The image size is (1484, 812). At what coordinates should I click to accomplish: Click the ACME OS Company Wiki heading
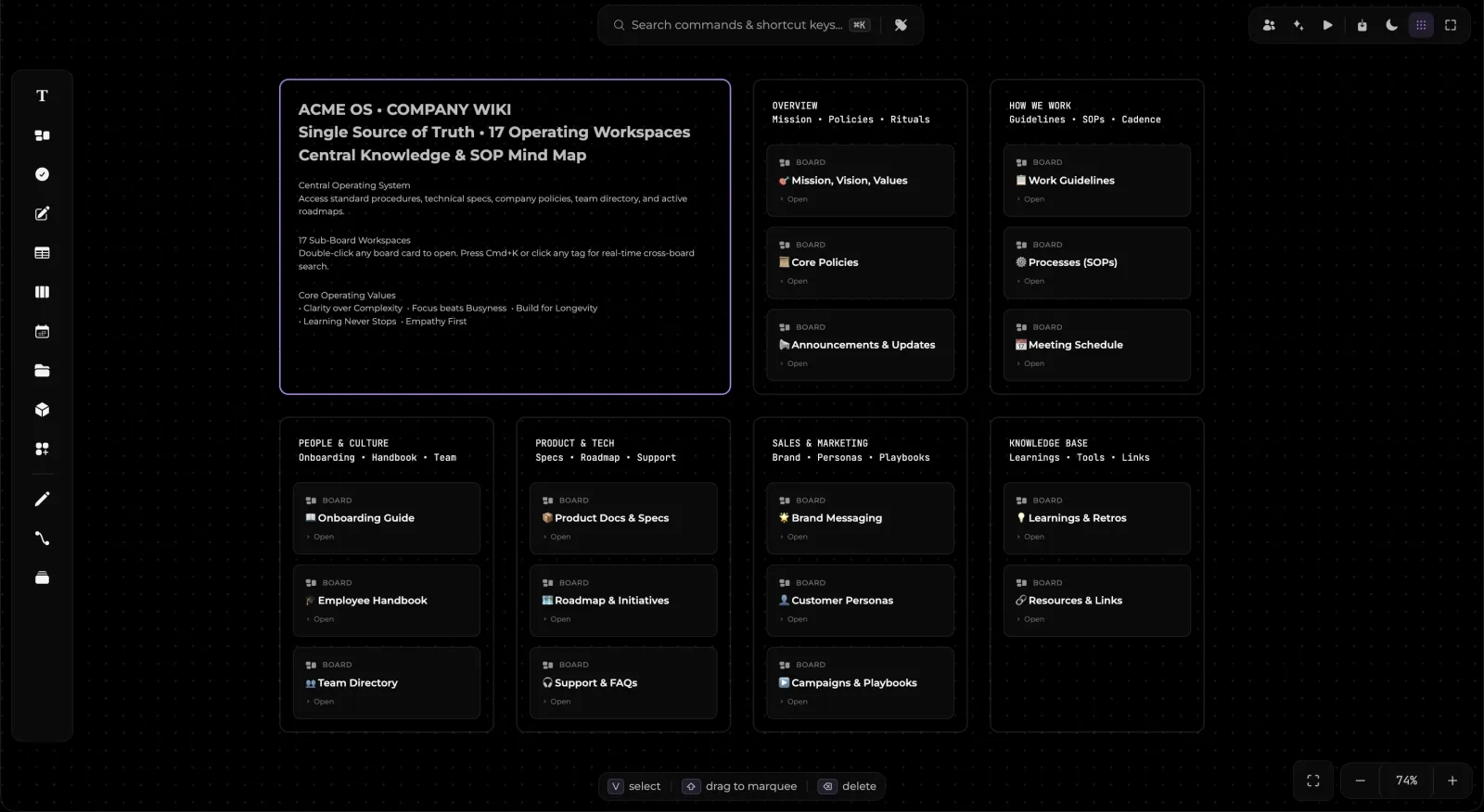404,109
